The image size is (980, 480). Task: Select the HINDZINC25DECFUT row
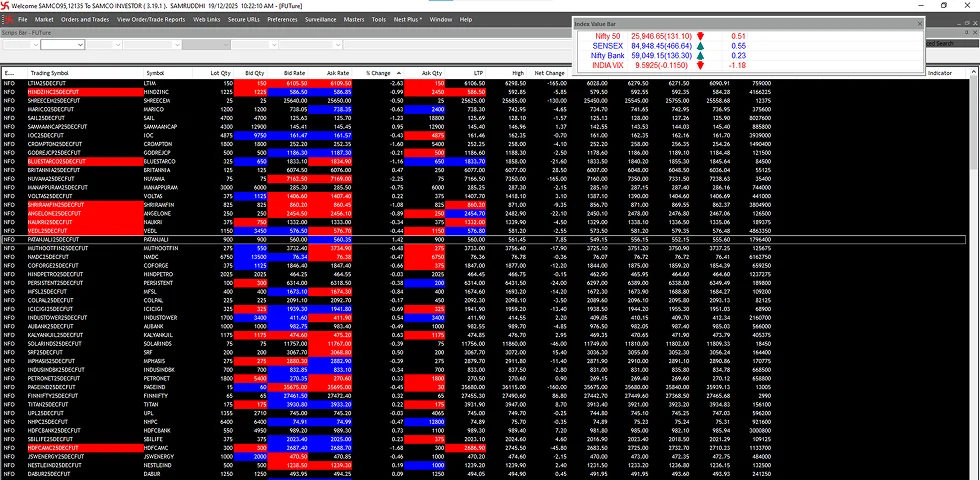pos(485,91)
